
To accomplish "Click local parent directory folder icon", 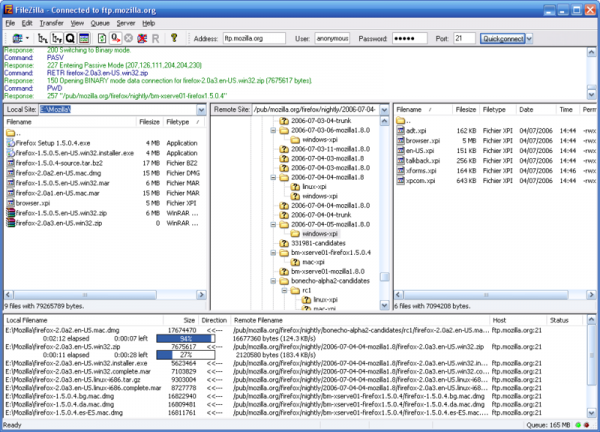I will [11, 133].
